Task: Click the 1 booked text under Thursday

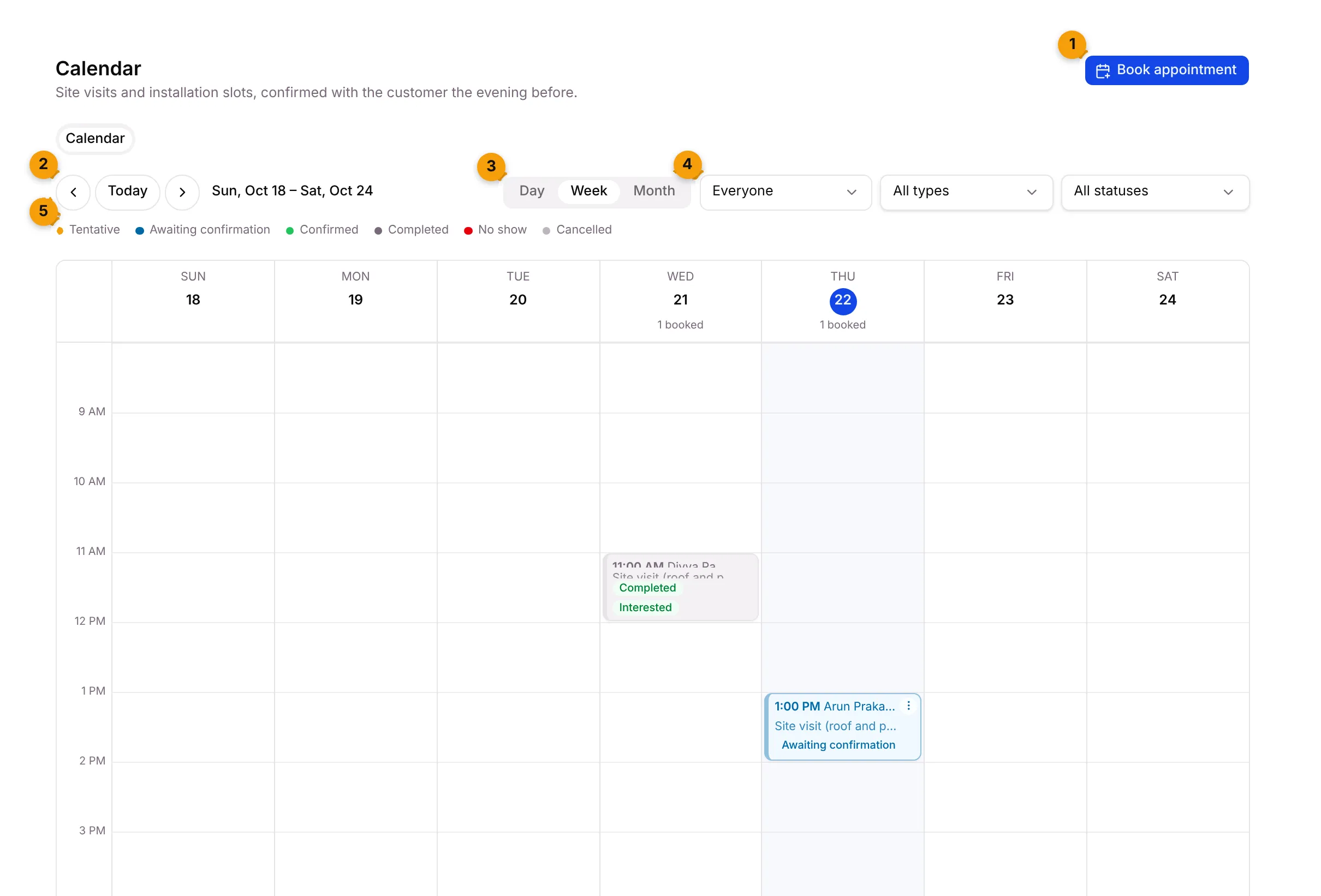Action: click(x=842, y=325)
